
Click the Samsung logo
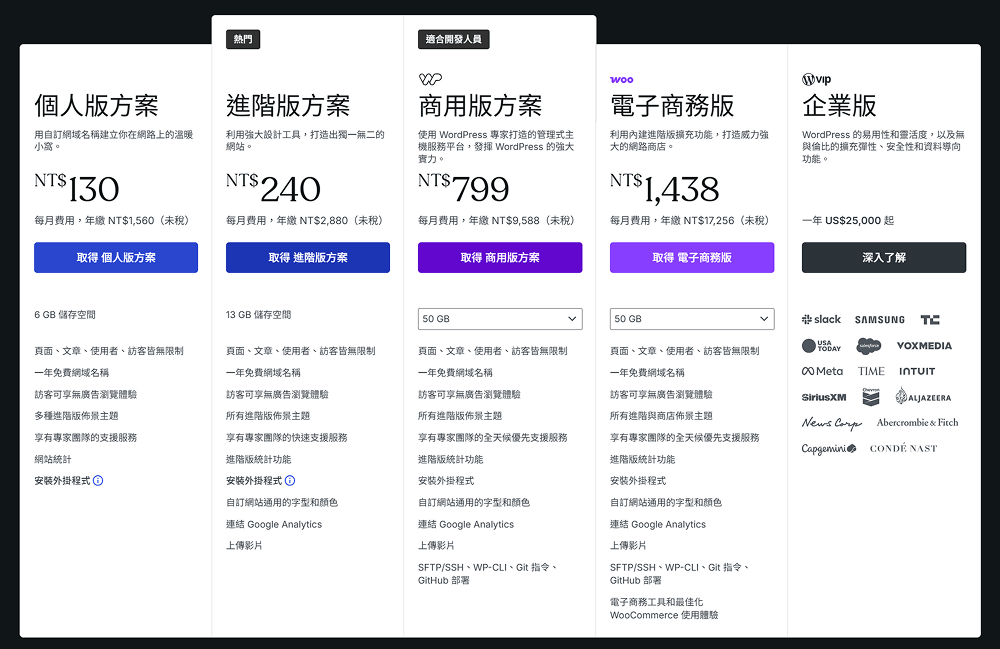[880, 319]
